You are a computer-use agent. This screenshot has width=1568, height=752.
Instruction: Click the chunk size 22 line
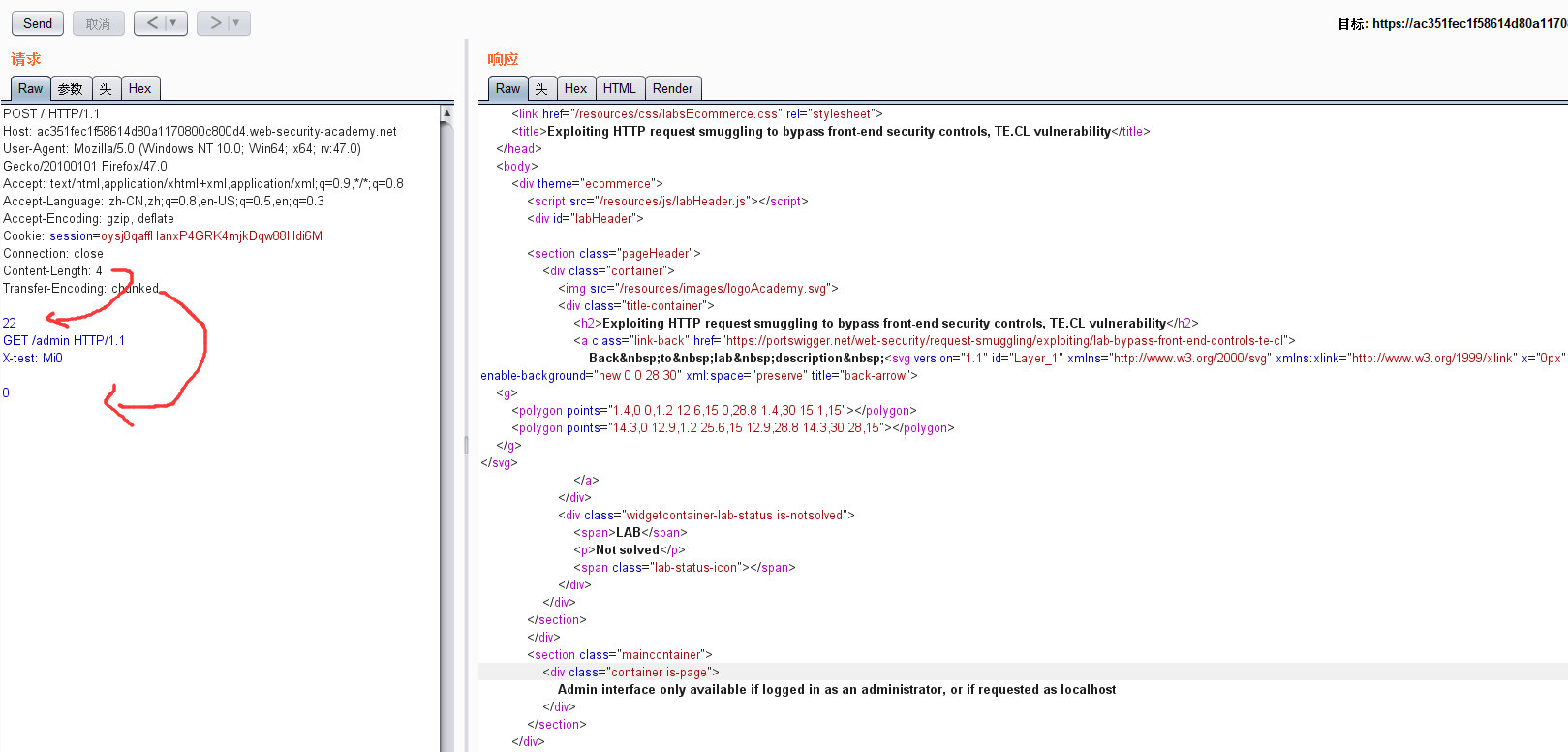[9, 323]
